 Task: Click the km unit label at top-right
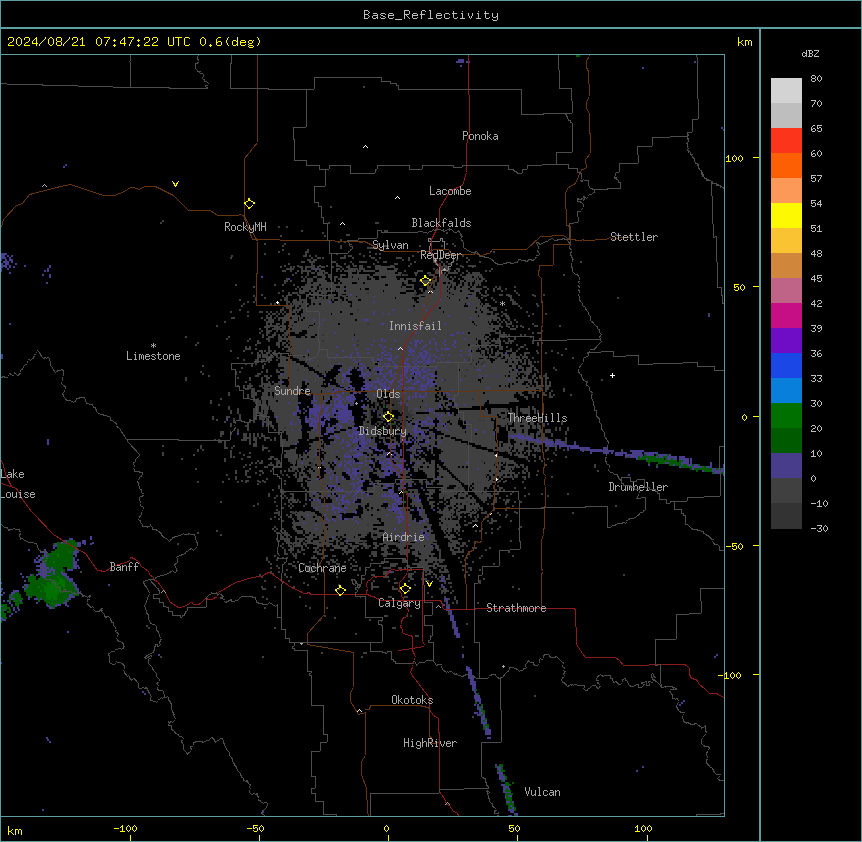coord(744,42)
